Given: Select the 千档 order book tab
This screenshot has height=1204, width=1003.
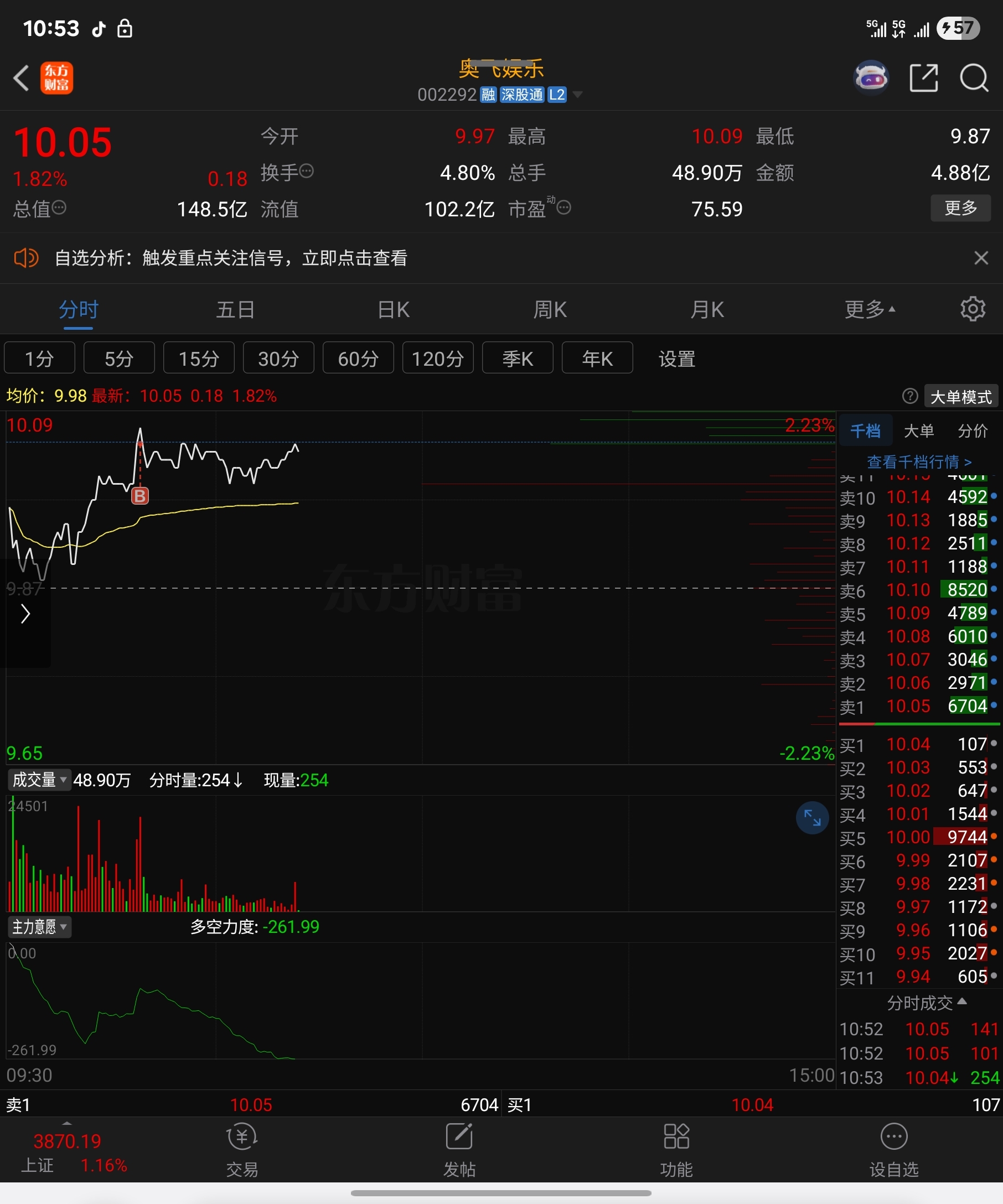Looking at the screenshot, I should pos(865,430).
